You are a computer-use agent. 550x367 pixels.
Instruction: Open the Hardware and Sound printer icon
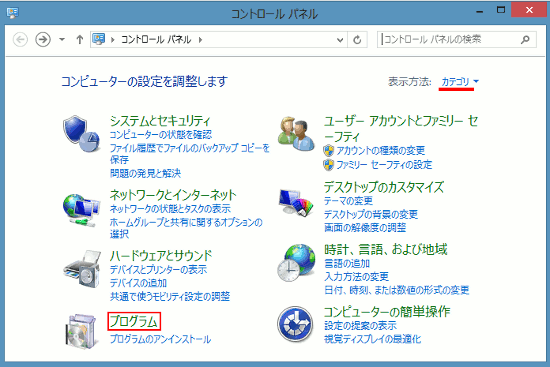click(81, 269)
